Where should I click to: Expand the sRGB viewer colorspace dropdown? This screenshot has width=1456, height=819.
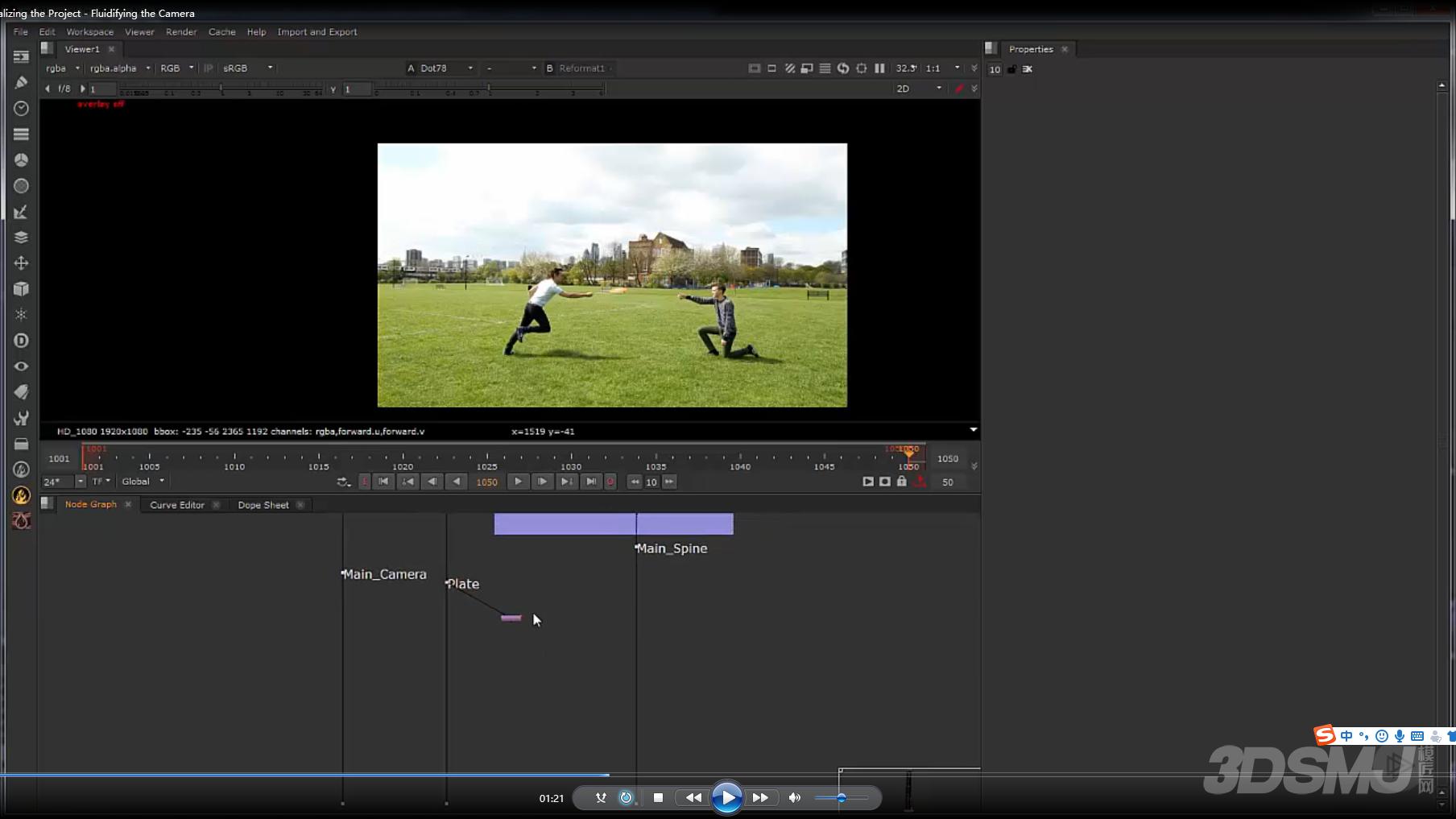247,68
